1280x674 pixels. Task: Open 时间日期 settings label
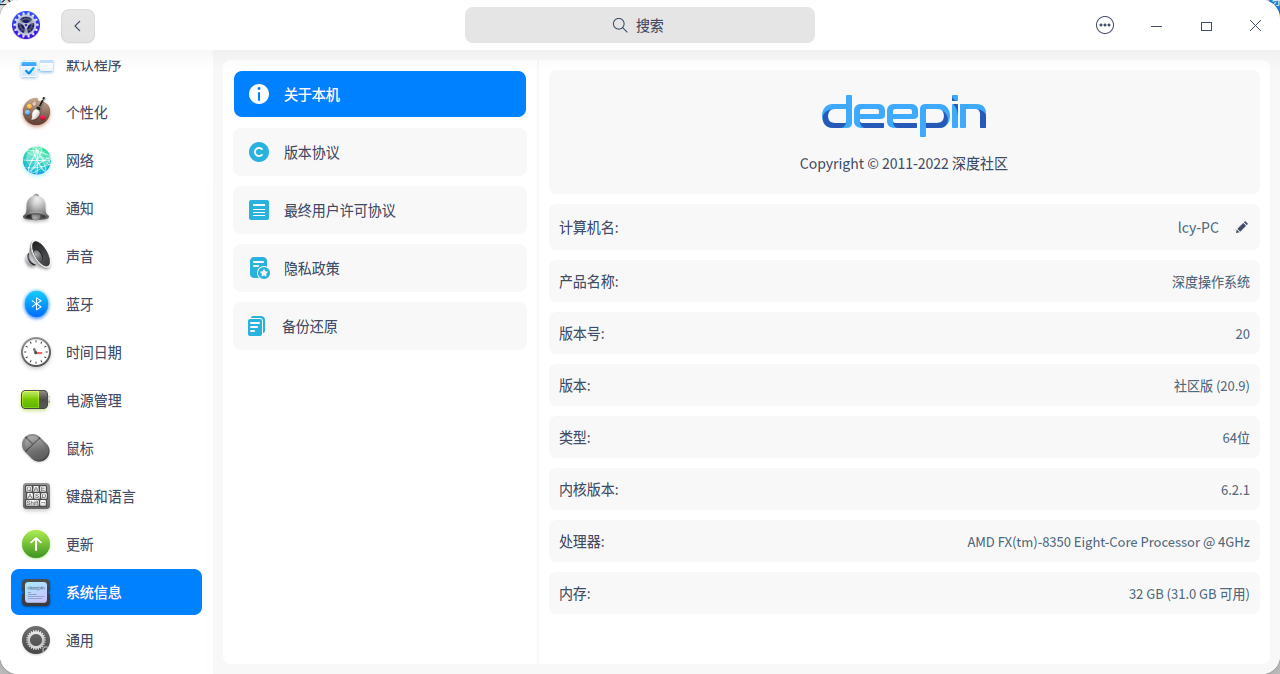point(94,353)
